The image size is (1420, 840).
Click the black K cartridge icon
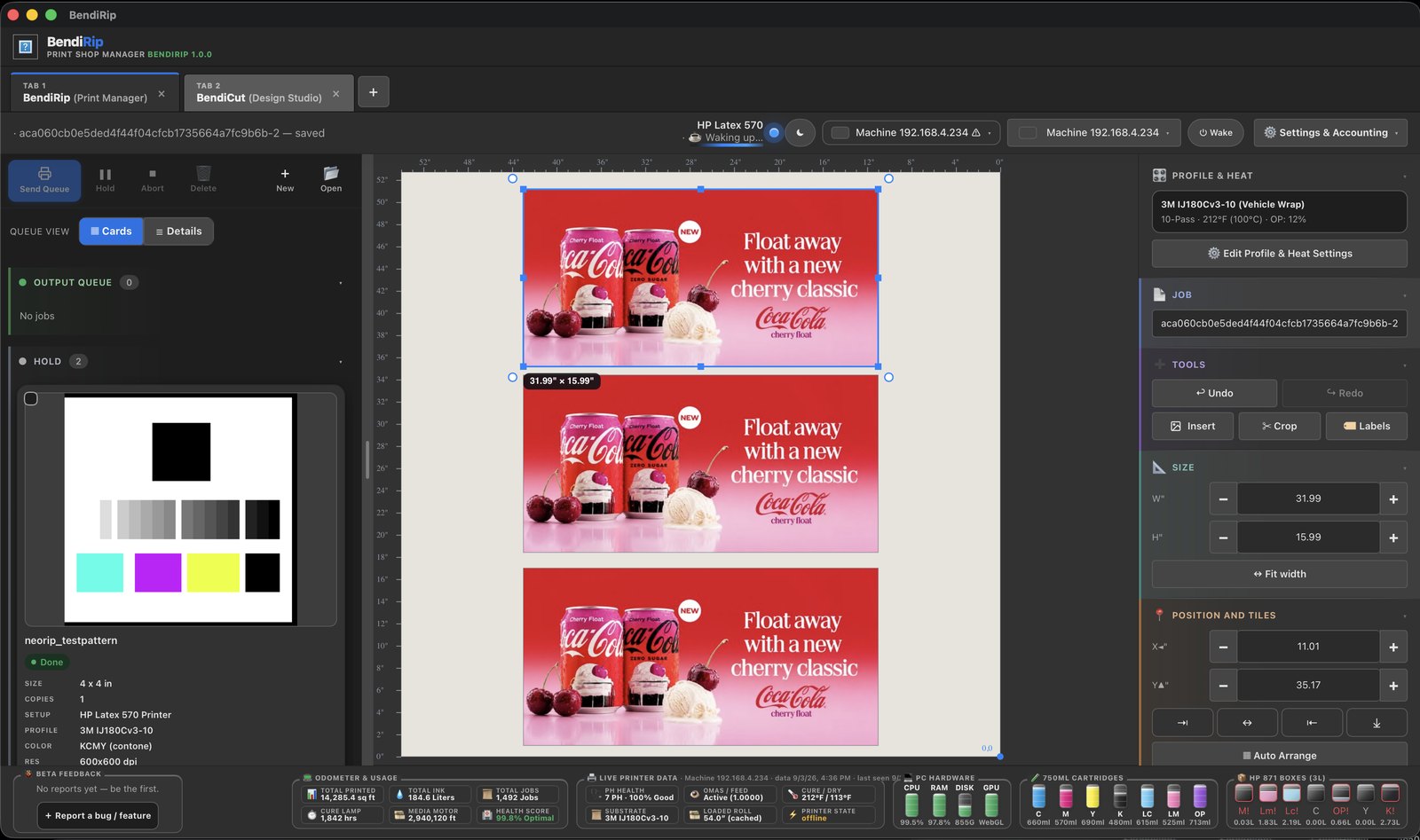pos(1120,797)
